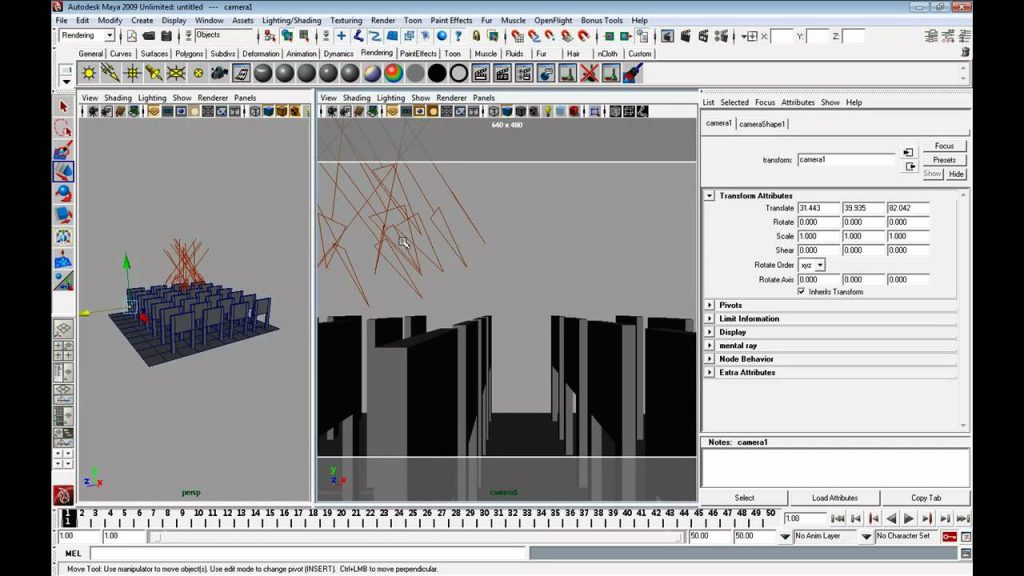Screen dimensions: 1024x576
Task: Expand the mental ray section
Action: click(709, 345)
